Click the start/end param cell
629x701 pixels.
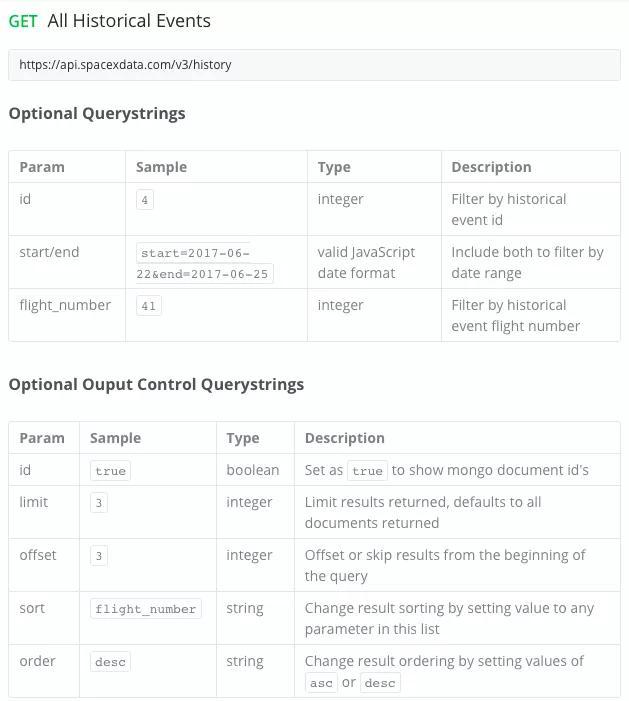(x=49, y=252)
